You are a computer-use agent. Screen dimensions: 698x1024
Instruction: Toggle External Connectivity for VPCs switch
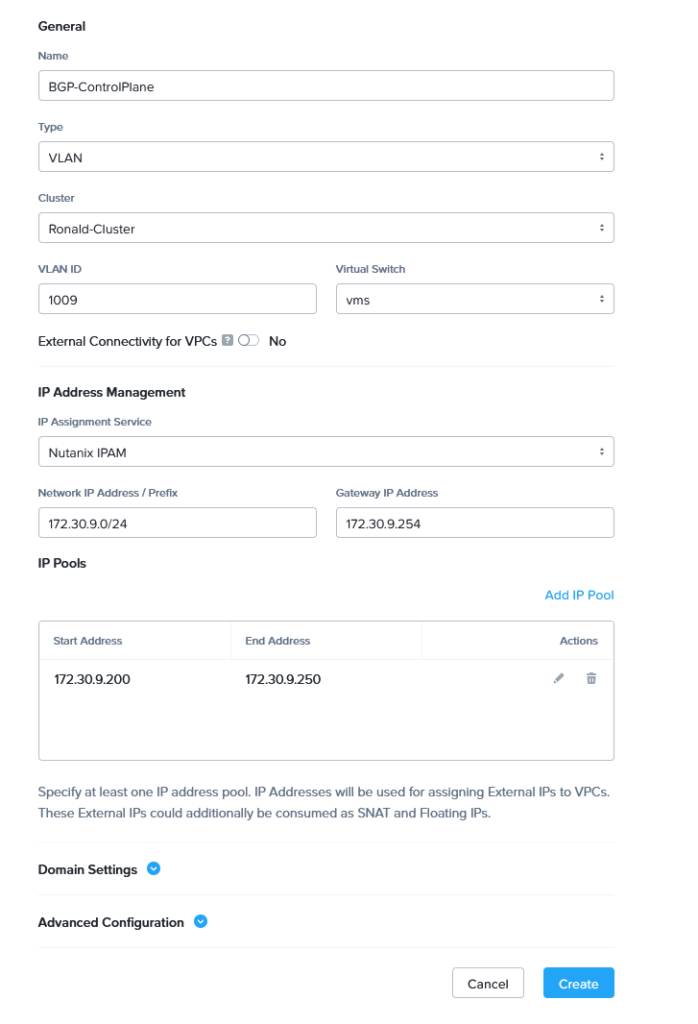249,341
